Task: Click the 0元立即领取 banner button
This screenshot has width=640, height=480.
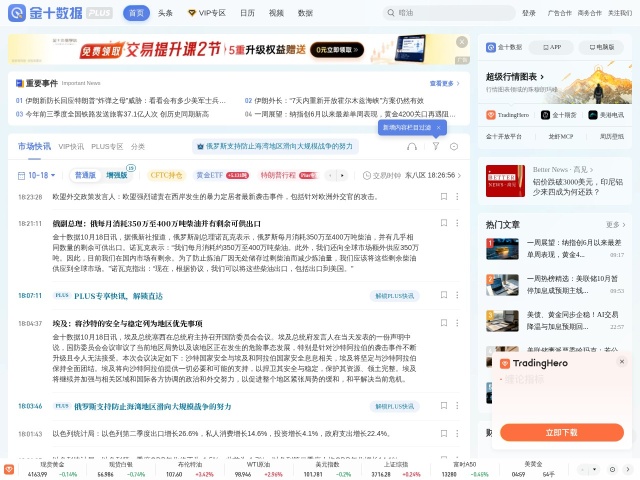Action: point(337,50)
